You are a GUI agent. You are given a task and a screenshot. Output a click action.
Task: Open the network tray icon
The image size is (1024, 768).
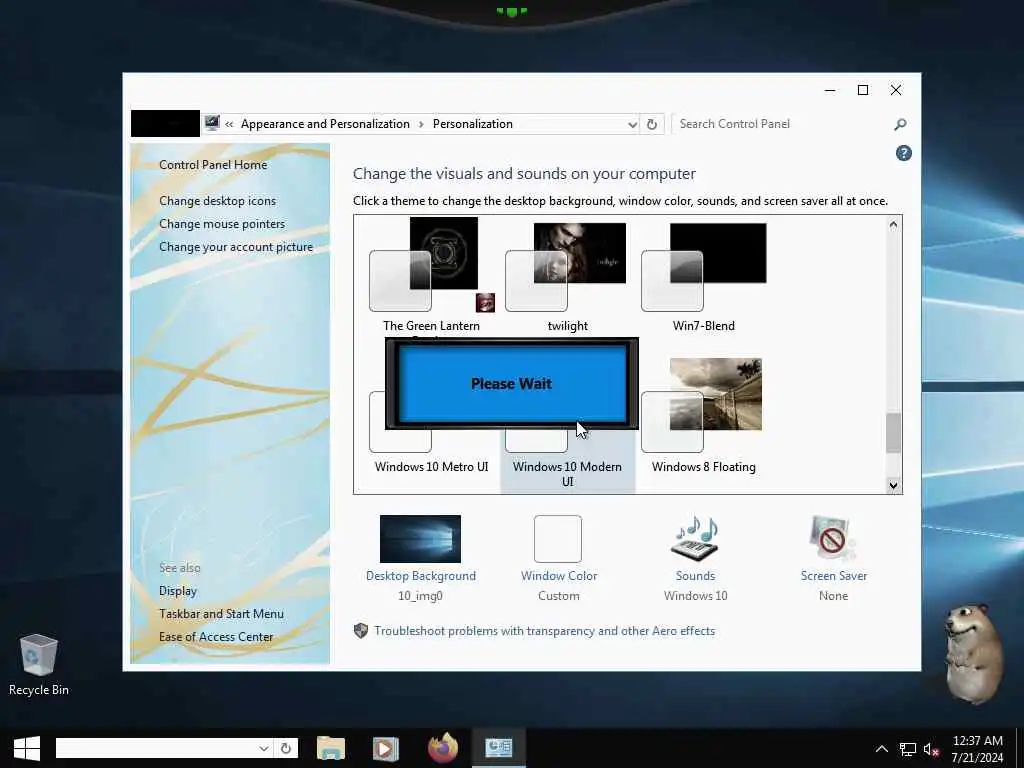coord(908,749)
